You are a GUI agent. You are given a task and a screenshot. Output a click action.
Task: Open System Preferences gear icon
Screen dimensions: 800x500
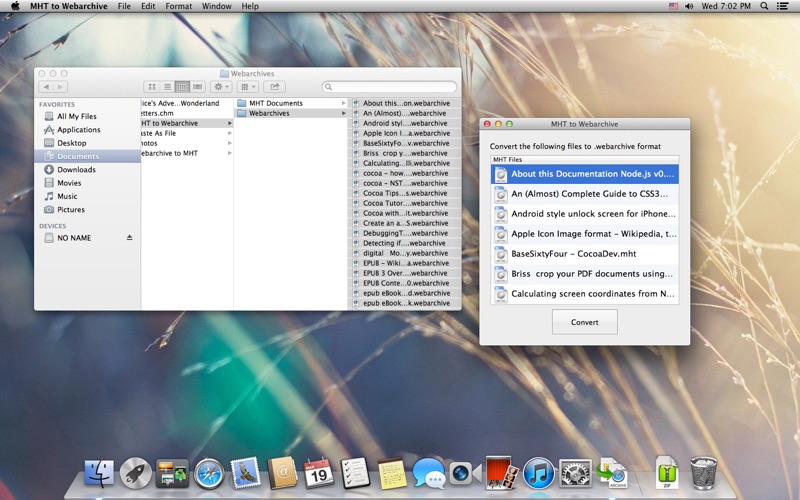(x=576, y=473)
